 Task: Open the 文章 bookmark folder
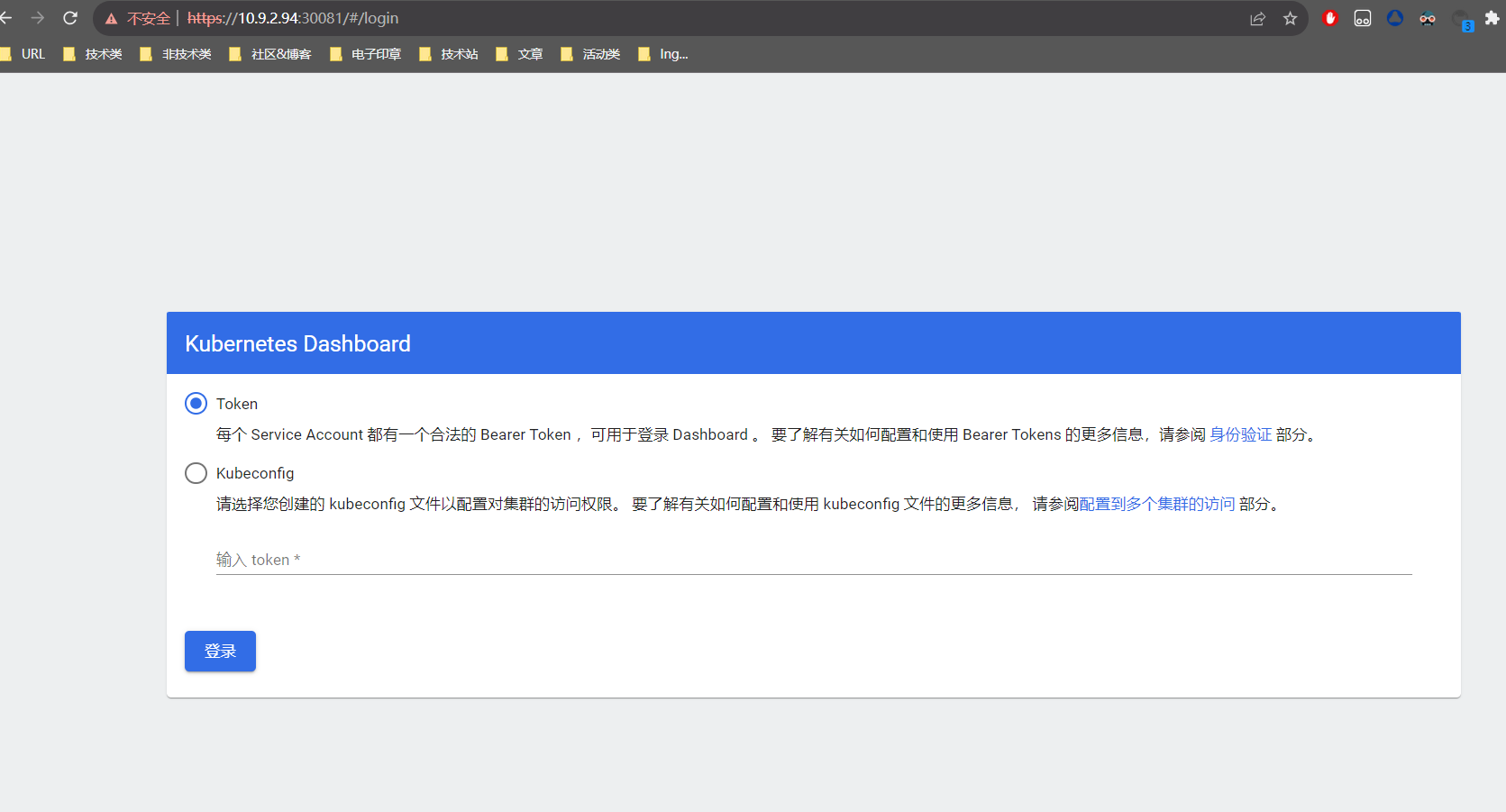pos(520,54)
